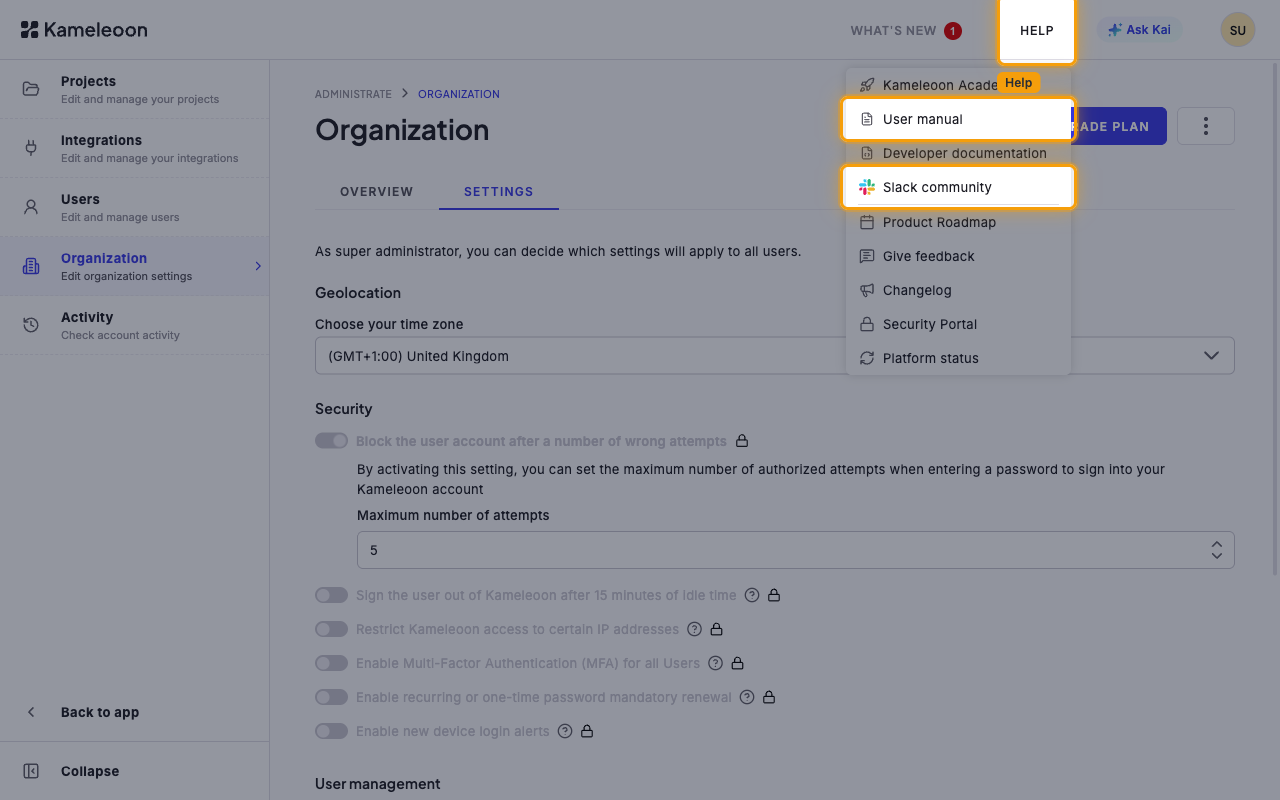This screenshot has height=800, width=1280.
Task: Open the Projects sidebar item label
Action: (x=88, y=81)
